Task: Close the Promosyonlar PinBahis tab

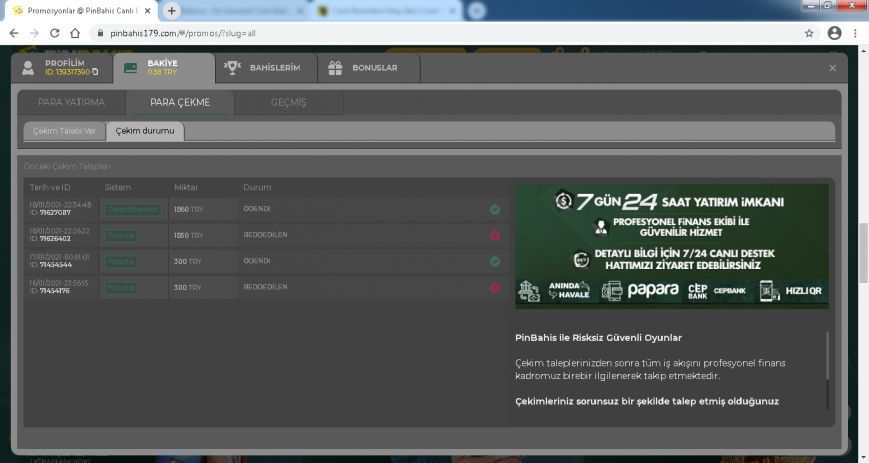Action: click(x=147, y=11)
